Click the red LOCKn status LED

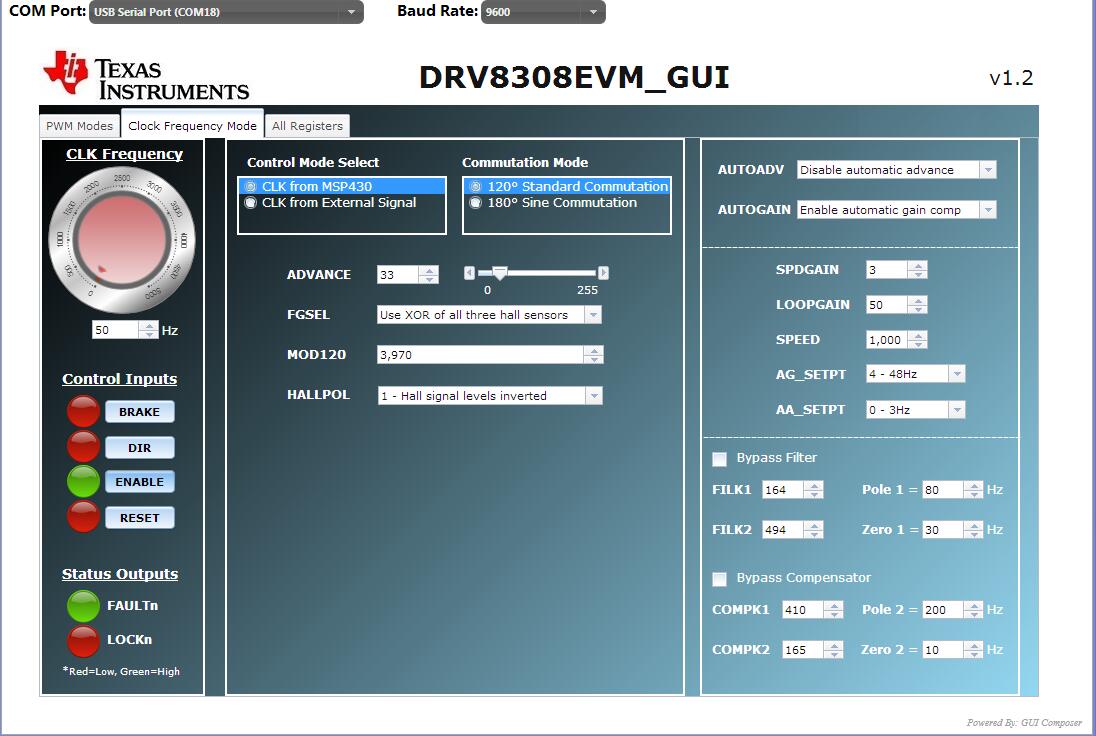pyautogui.click(x=83, y=640)
